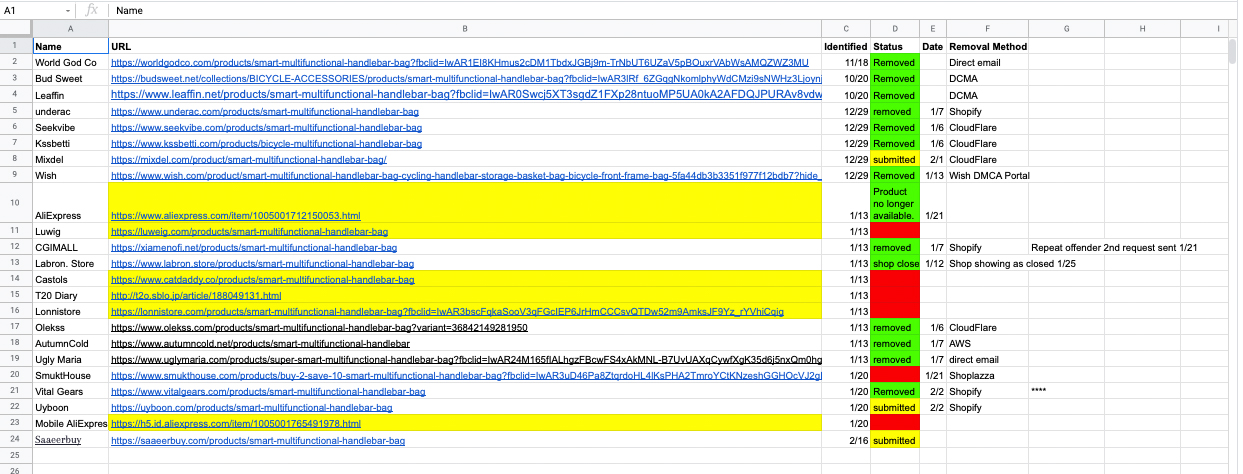Open the lonnistore.com product link

447,312
